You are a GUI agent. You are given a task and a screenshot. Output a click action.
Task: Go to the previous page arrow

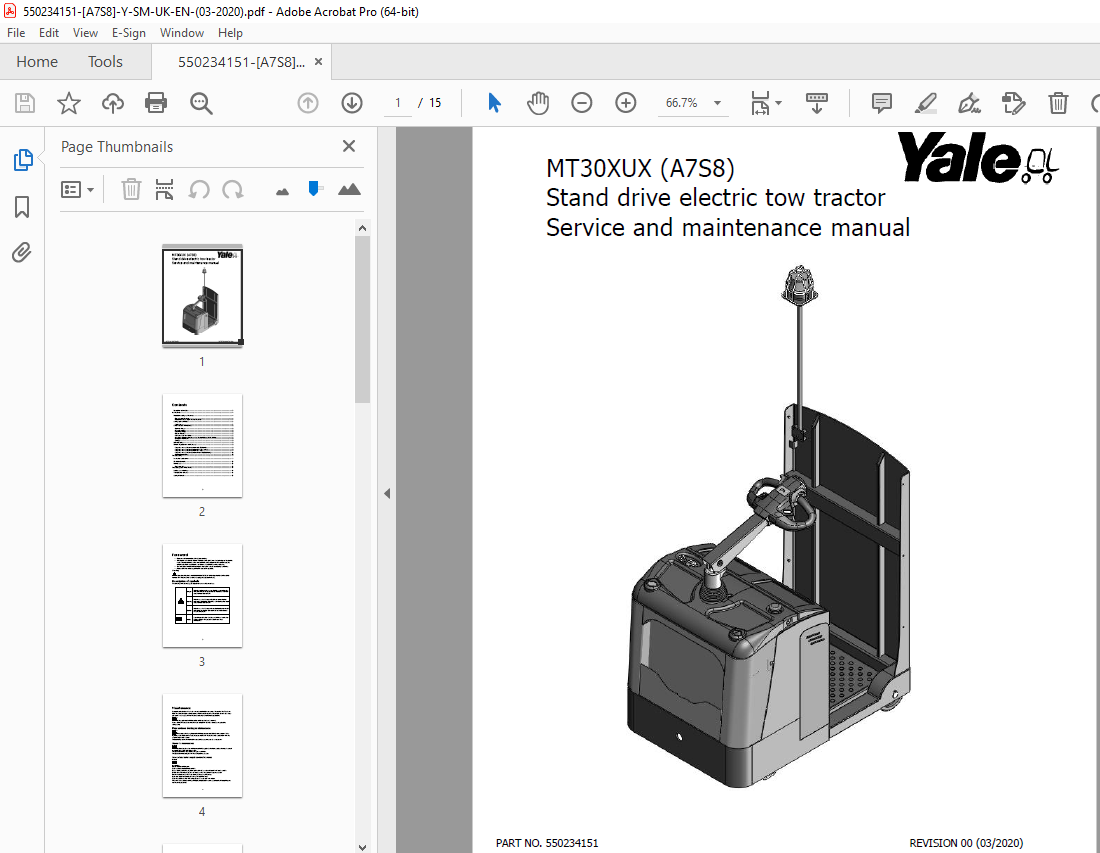tap(308, 103)
